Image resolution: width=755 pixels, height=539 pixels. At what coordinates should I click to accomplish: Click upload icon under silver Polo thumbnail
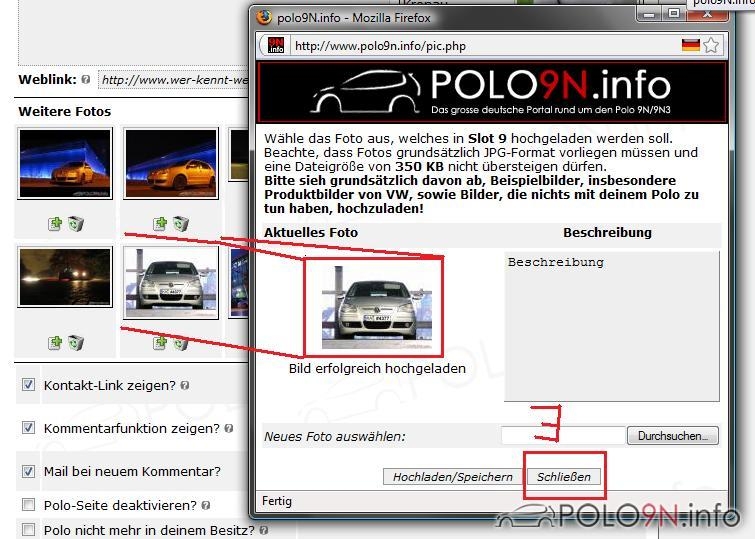coord(160,342)
